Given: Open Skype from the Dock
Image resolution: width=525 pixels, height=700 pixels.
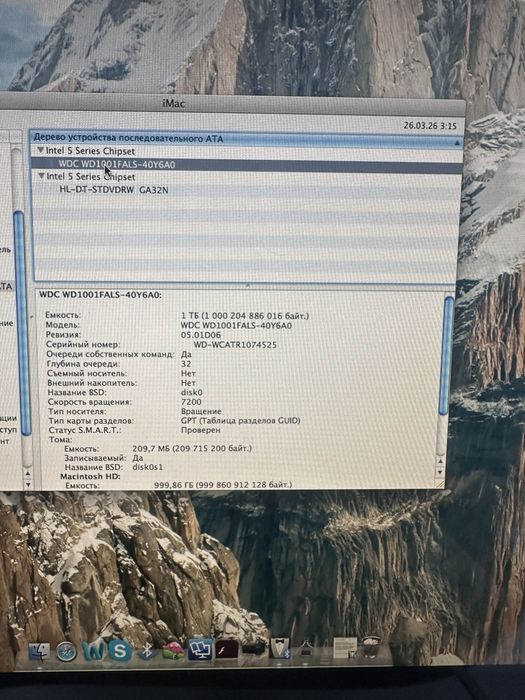Looking at the screenshot, I should 120,650.
